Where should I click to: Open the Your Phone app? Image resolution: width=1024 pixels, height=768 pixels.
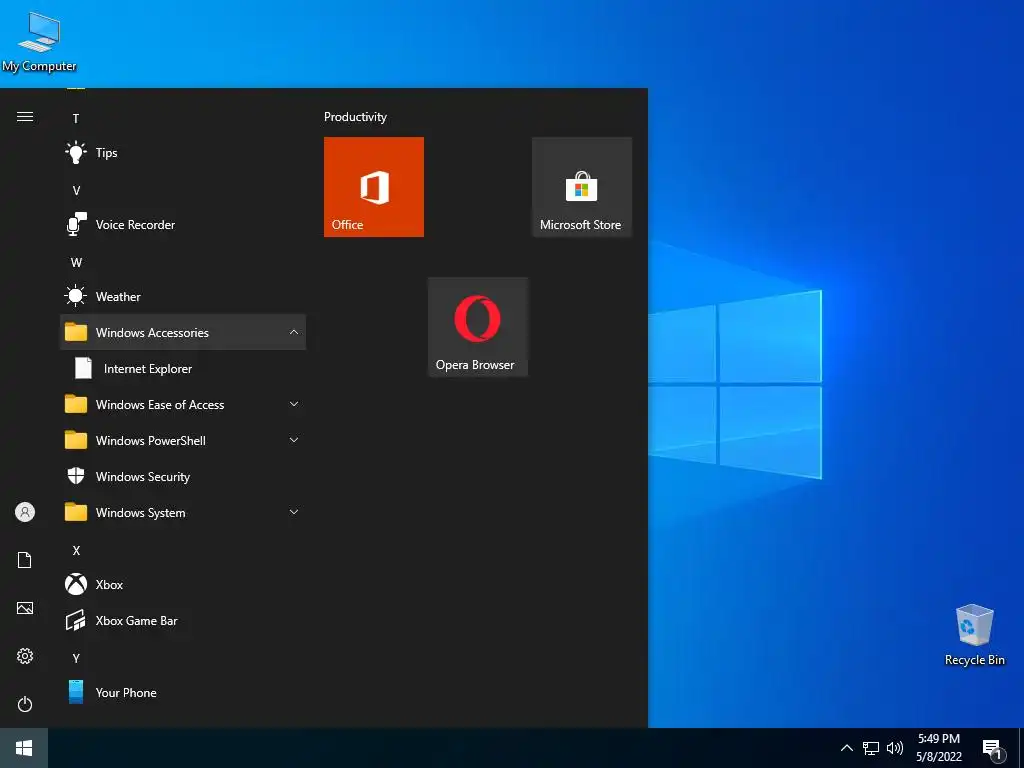[x=183, y=692]
